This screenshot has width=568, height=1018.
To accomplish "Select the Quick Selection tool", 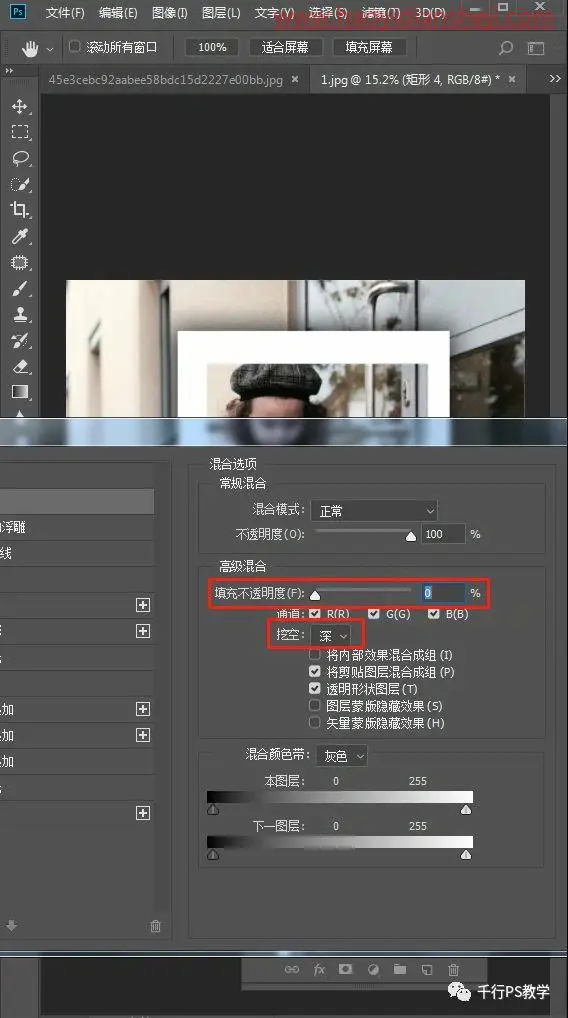I will 19,184.
